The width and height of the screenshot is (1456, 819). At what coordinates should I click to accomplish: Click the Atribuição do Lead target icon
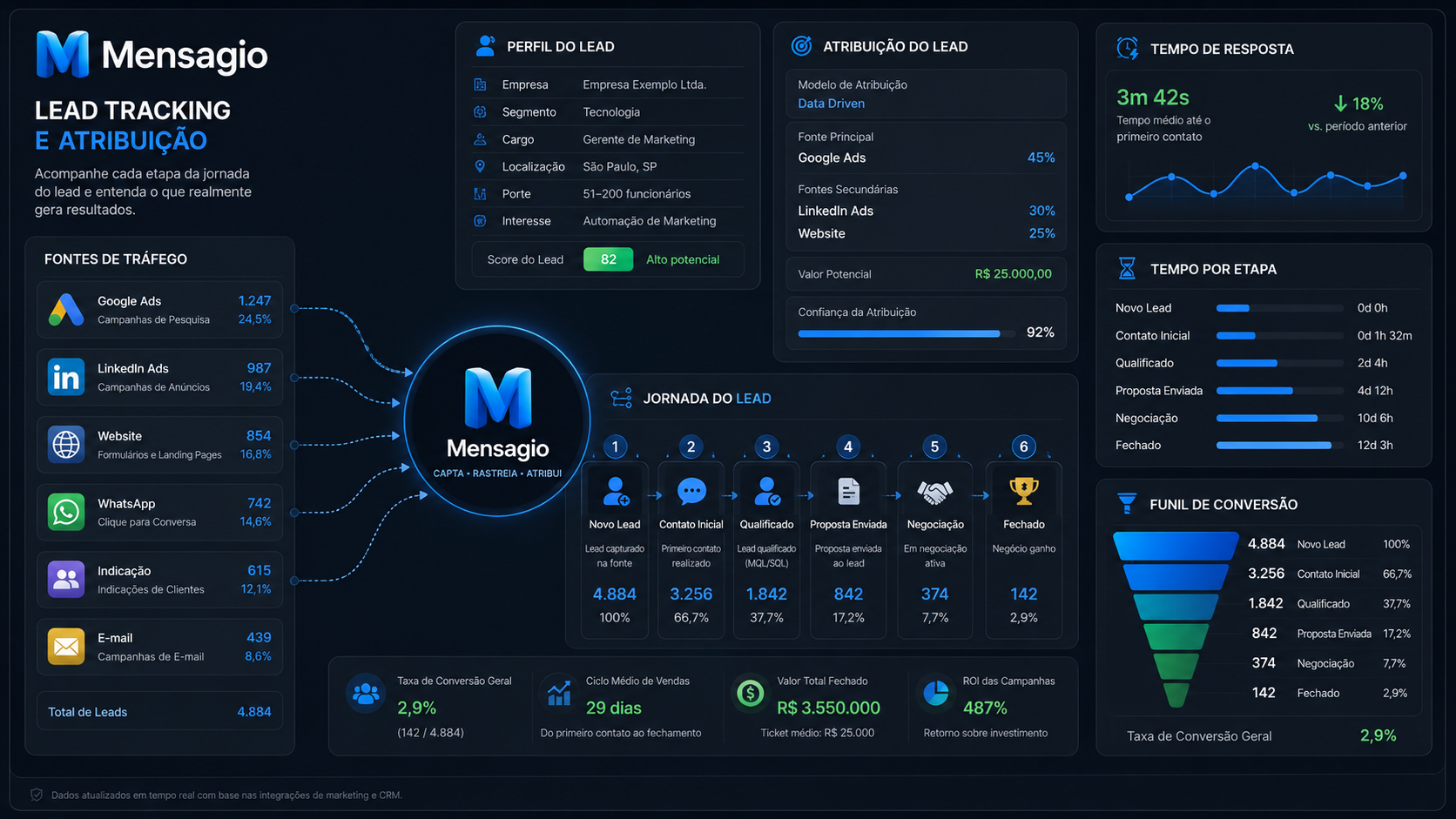pos(801,46)
